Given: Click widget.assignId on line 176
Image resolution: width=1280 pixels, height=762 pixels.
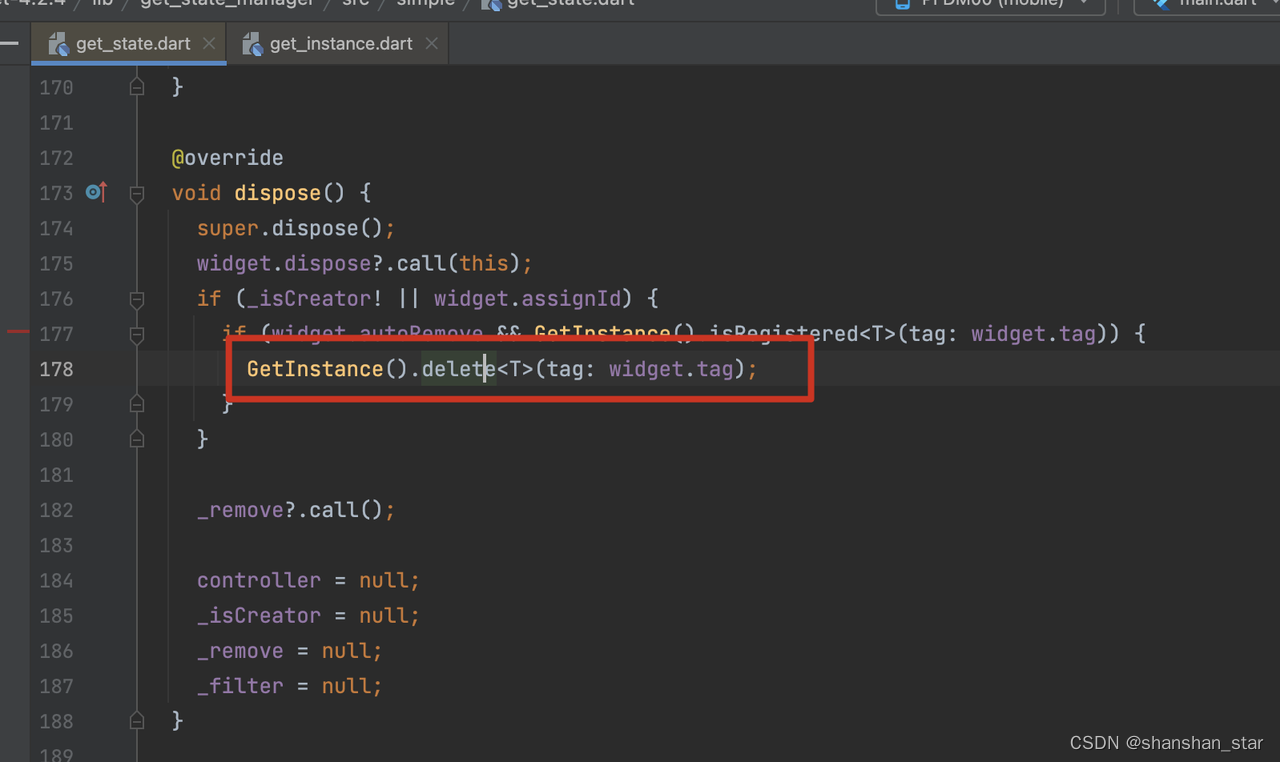Looking at the screenshot, I should (527, 298).
